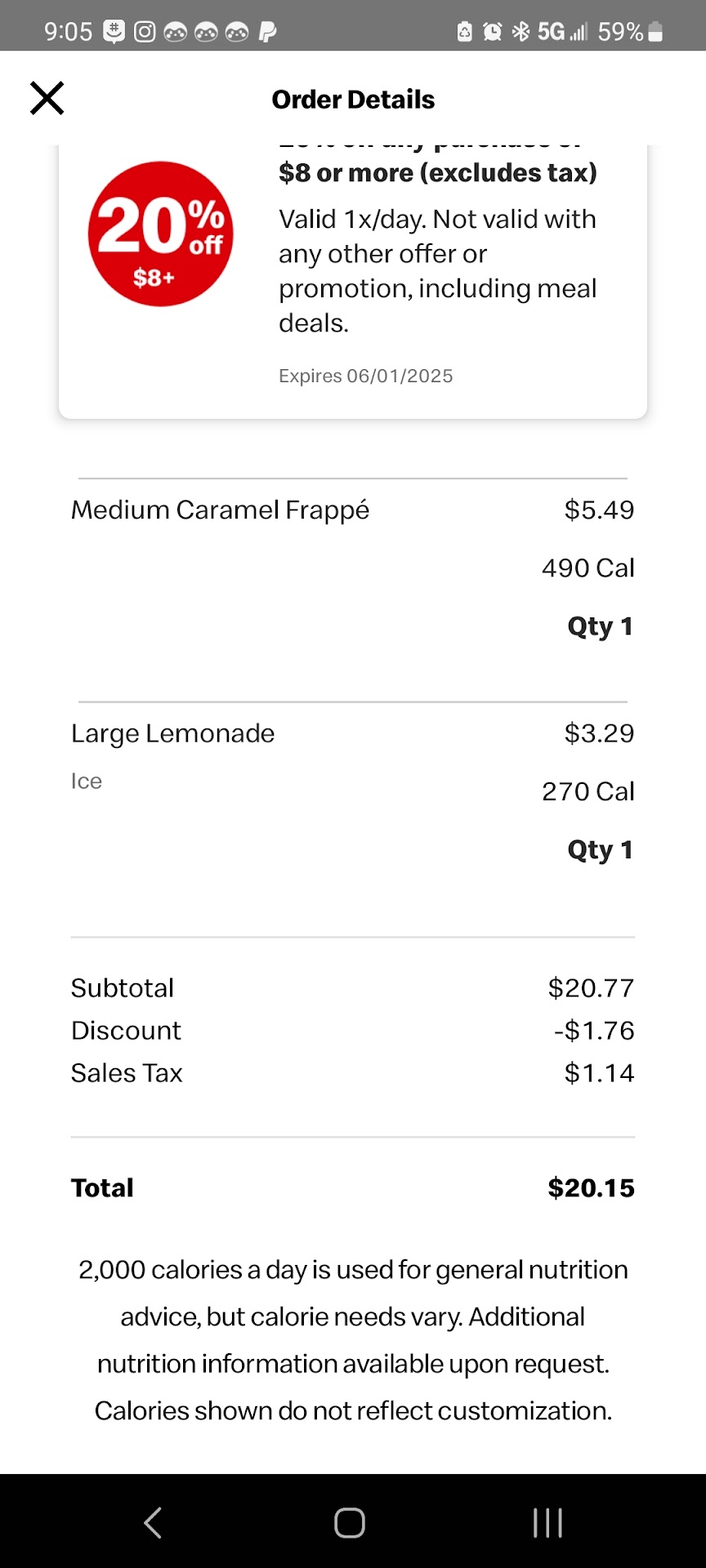Close the Order Details screen
The width and height of the screenshot is (706, 1568).
coord(47,99)
